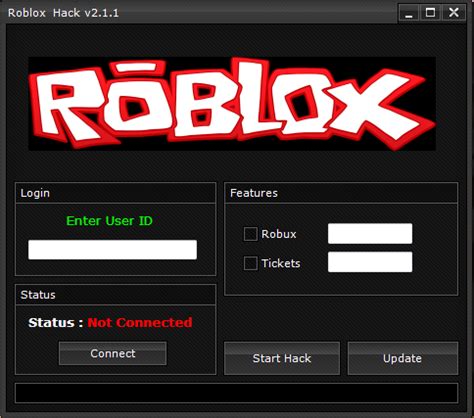474x418 pixels.
Task: Click the red Not Connected status text
Action: (x=140, y=323)
